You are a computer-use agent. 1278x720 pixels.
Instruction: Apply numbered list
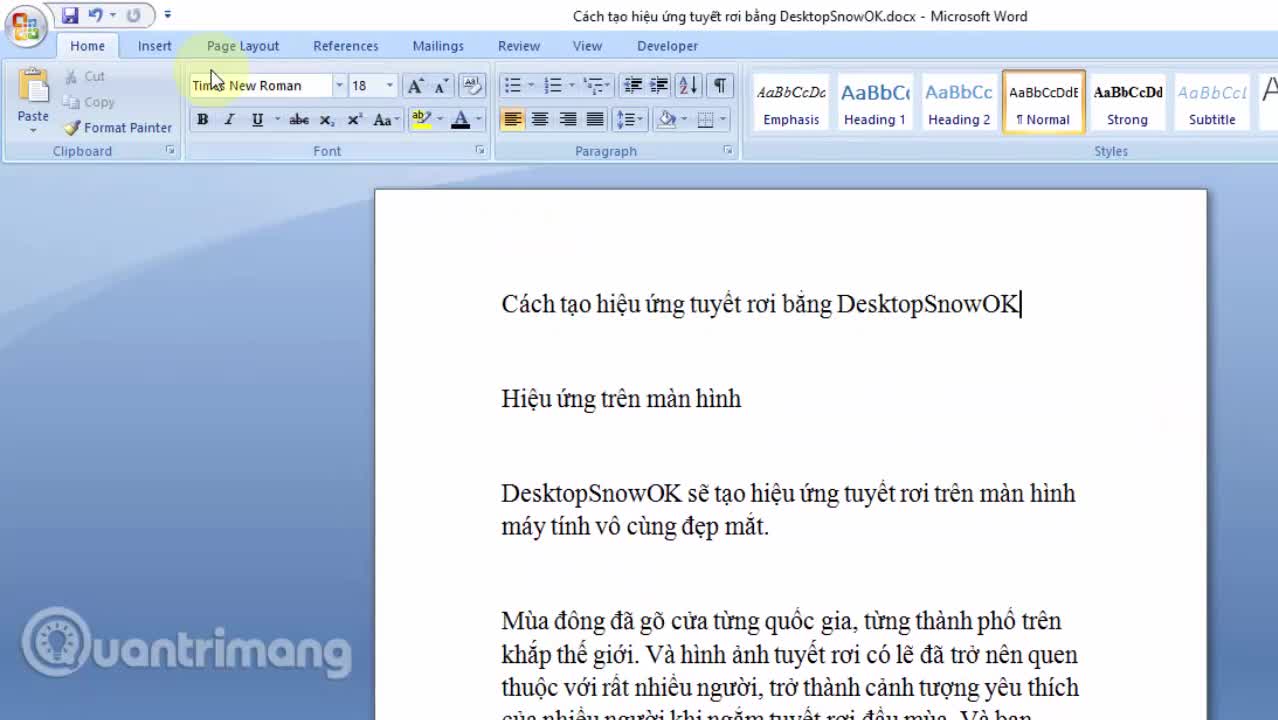[x=553, y=86]
